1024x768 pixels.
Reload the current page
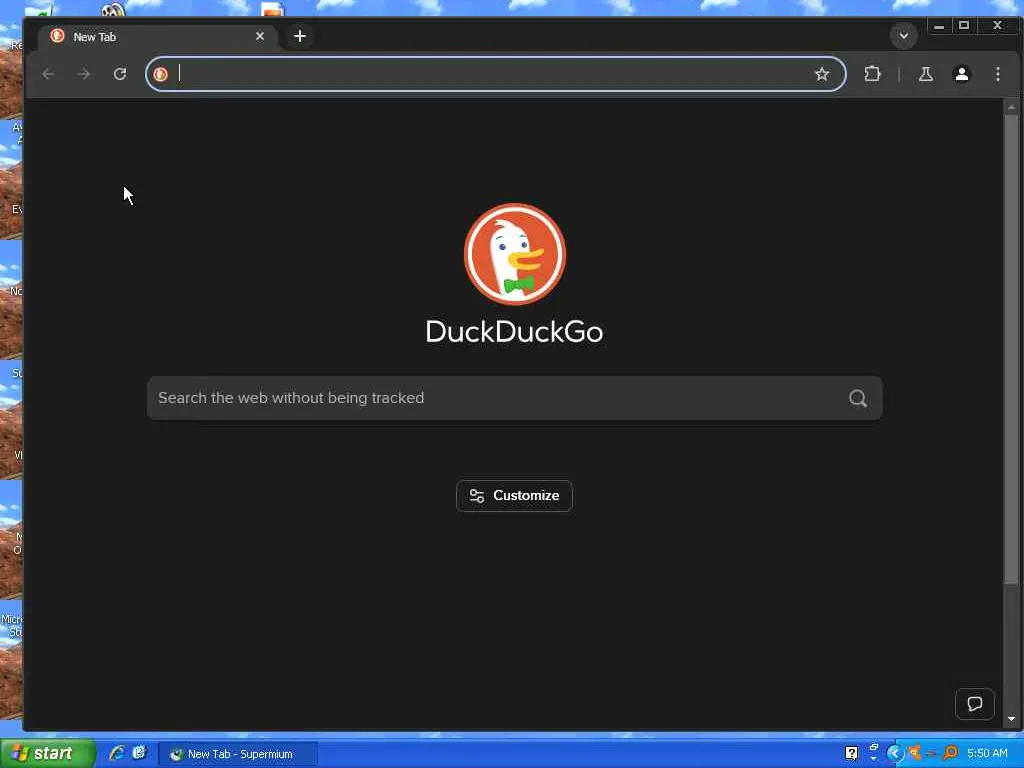[x=120, y=74]
